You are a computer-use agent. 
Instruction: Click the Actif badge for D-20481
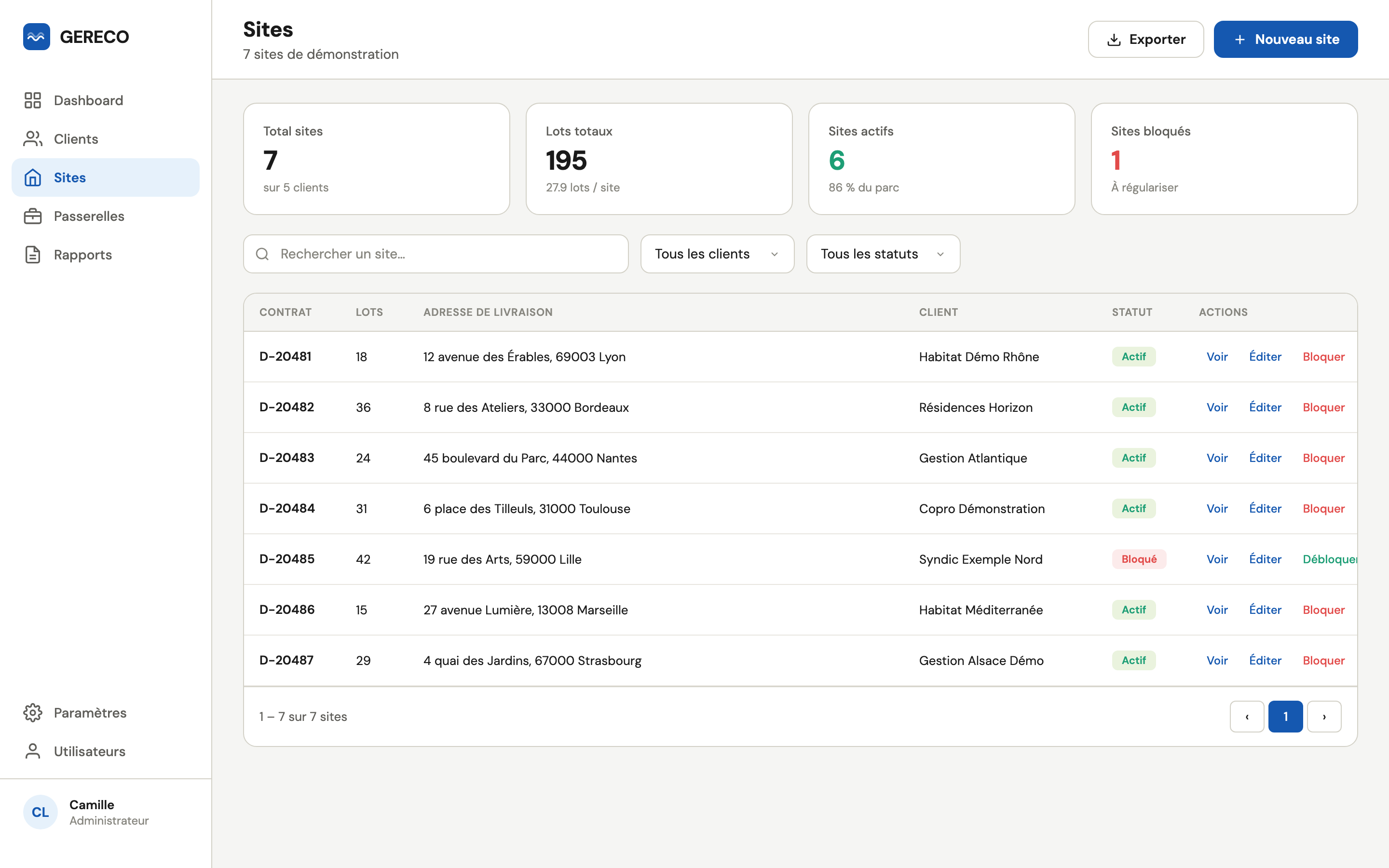pos(1133,356)
